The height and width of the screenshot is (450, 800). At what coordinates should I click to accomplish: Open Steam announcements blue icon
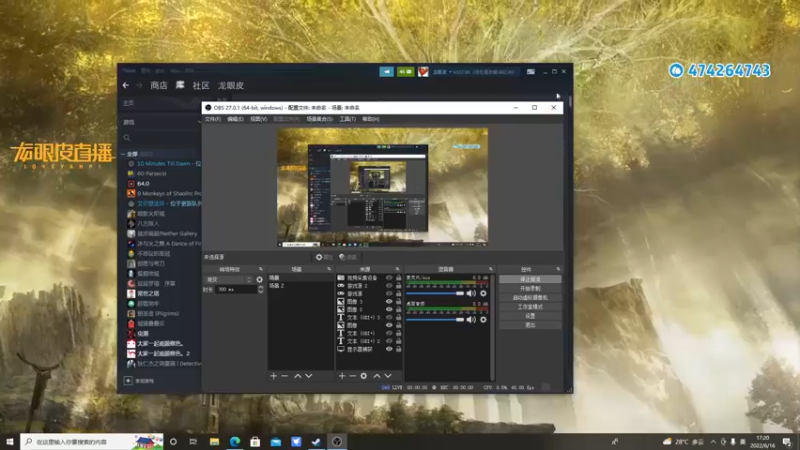(x=386, y=72)
